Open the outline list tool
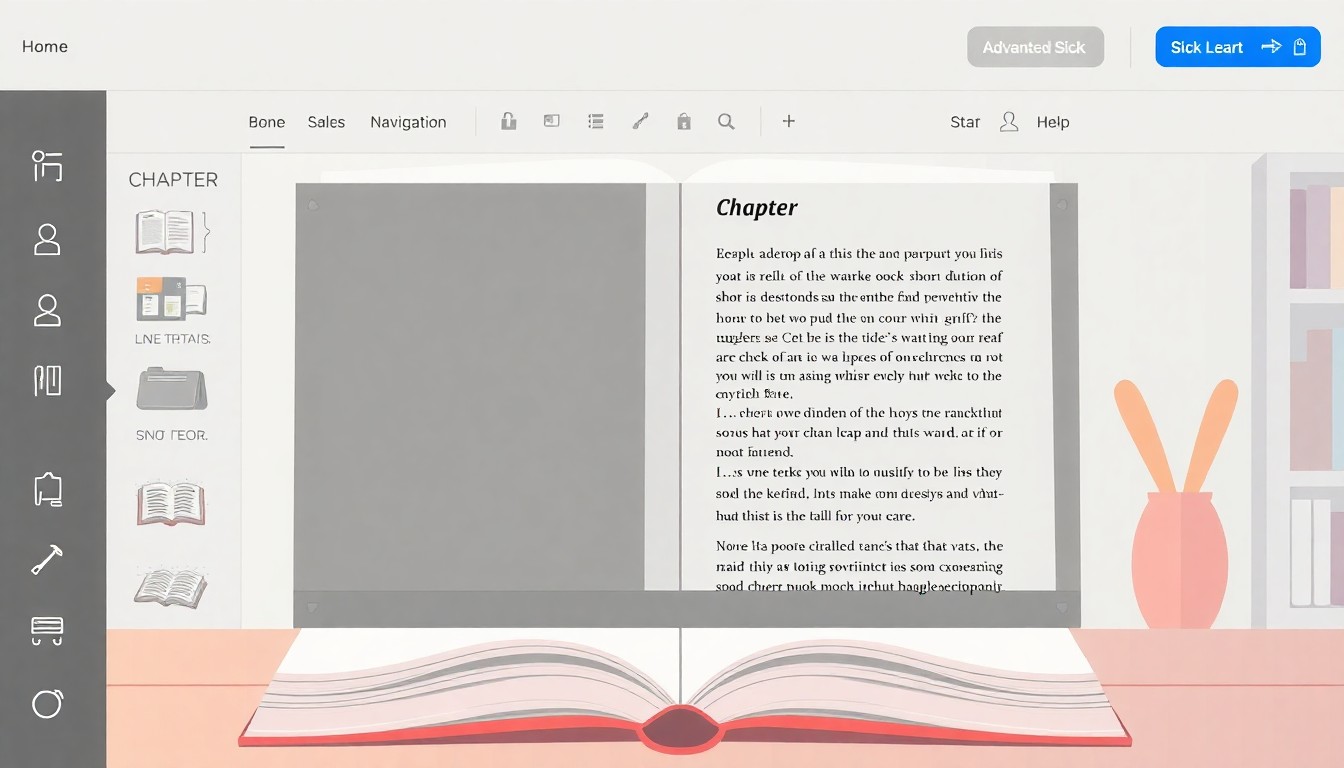1344x768 pixels. (595, 120)
